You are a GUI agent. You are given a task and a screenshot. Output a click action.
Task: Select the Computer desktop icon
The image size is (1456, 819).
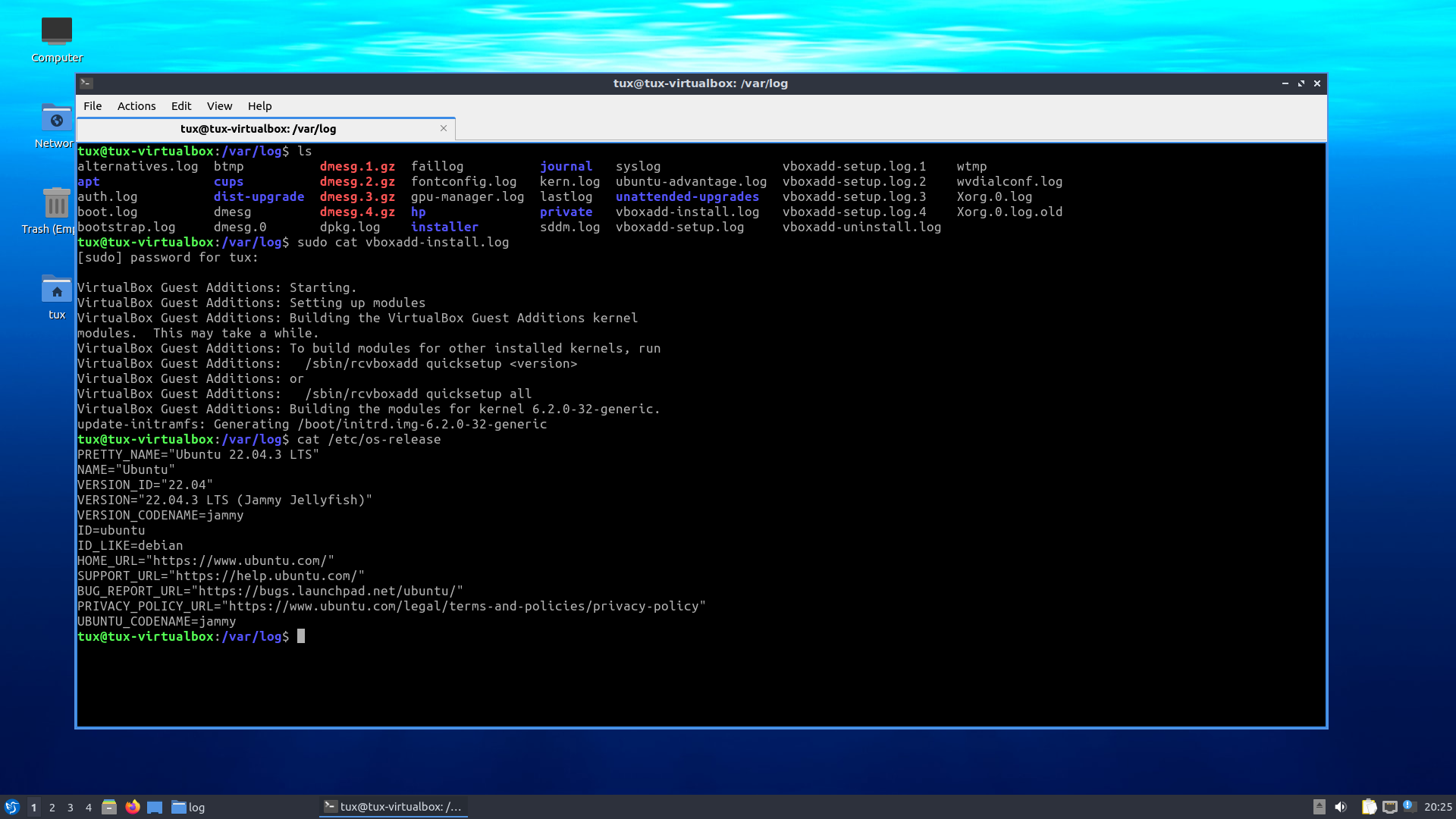57,39
